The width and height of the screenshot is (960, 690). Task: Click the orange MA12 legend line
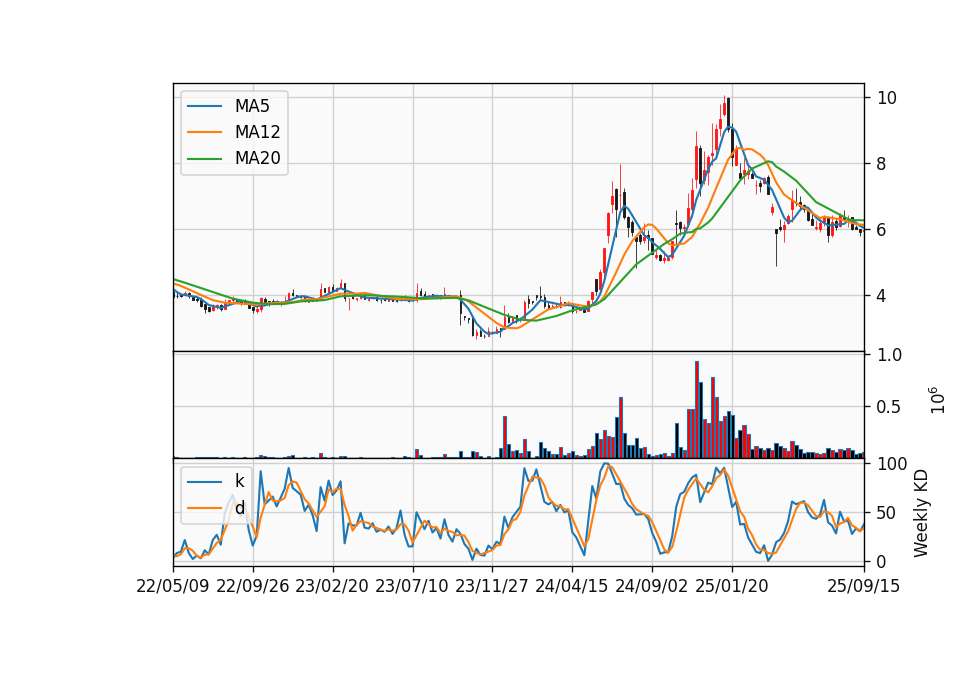pyautogui.click(x=204, y=132)
